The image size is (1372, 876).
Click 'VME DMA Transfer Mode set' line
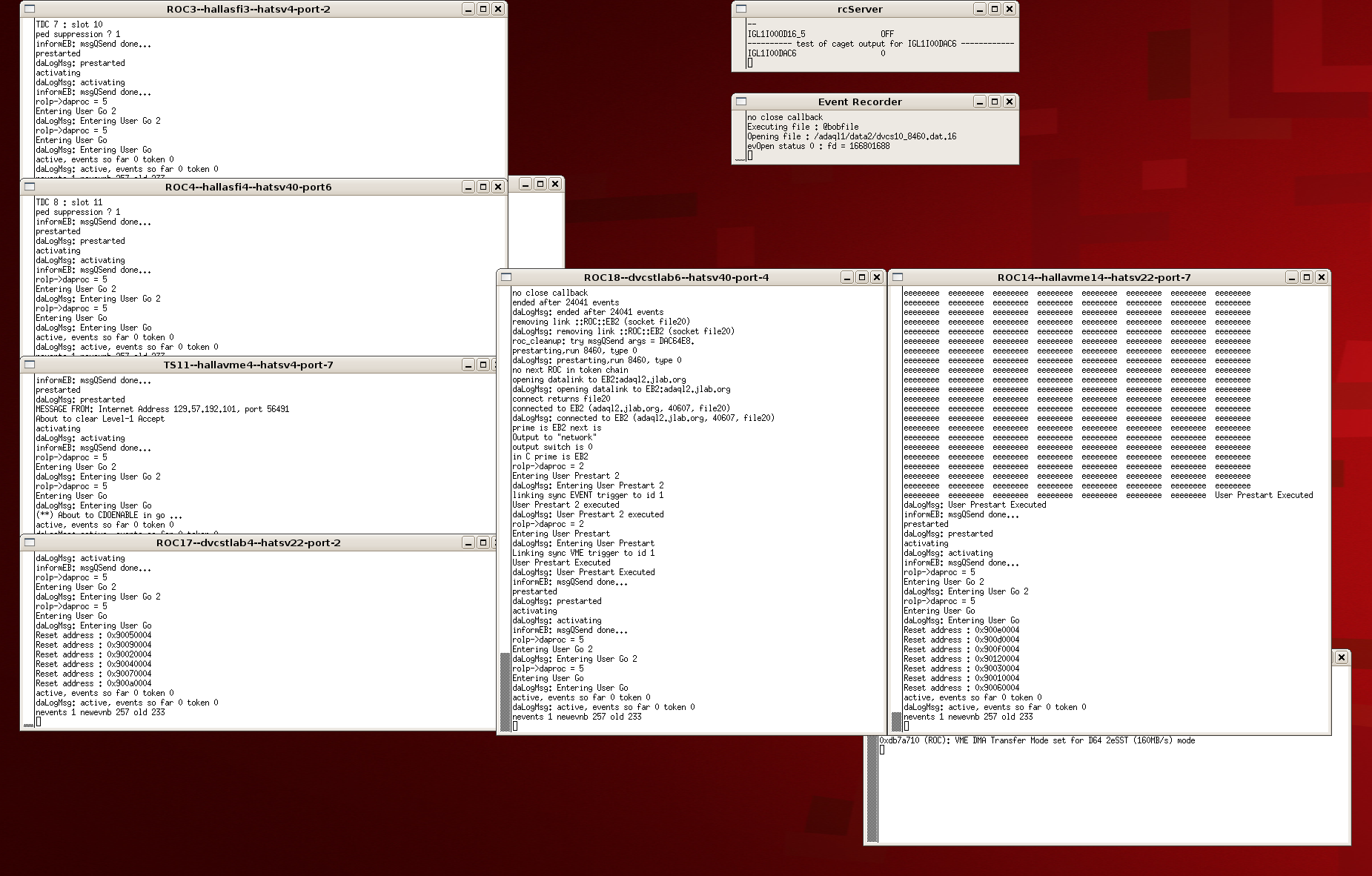pyautogui.click(x=1037, y=740)
